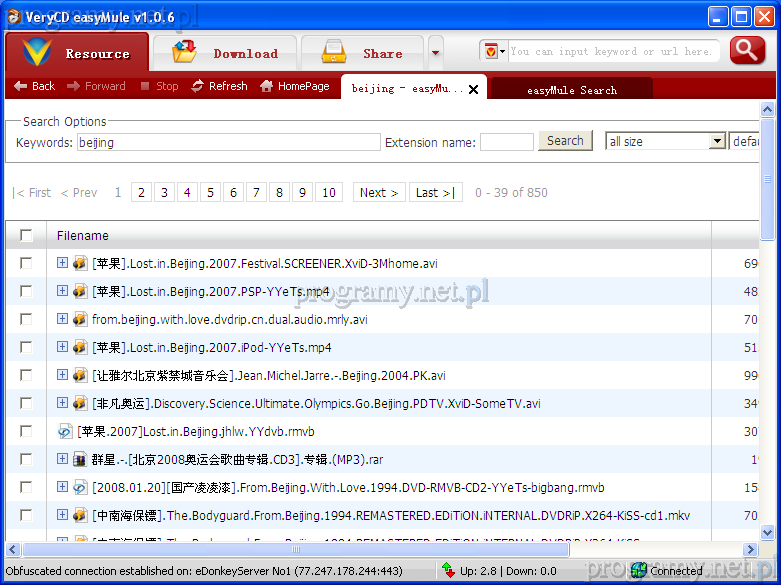The image size is (781, 585).
Task: Click the search engine selector shield icon
Action: pyautogui.click(x=492, y=51)
